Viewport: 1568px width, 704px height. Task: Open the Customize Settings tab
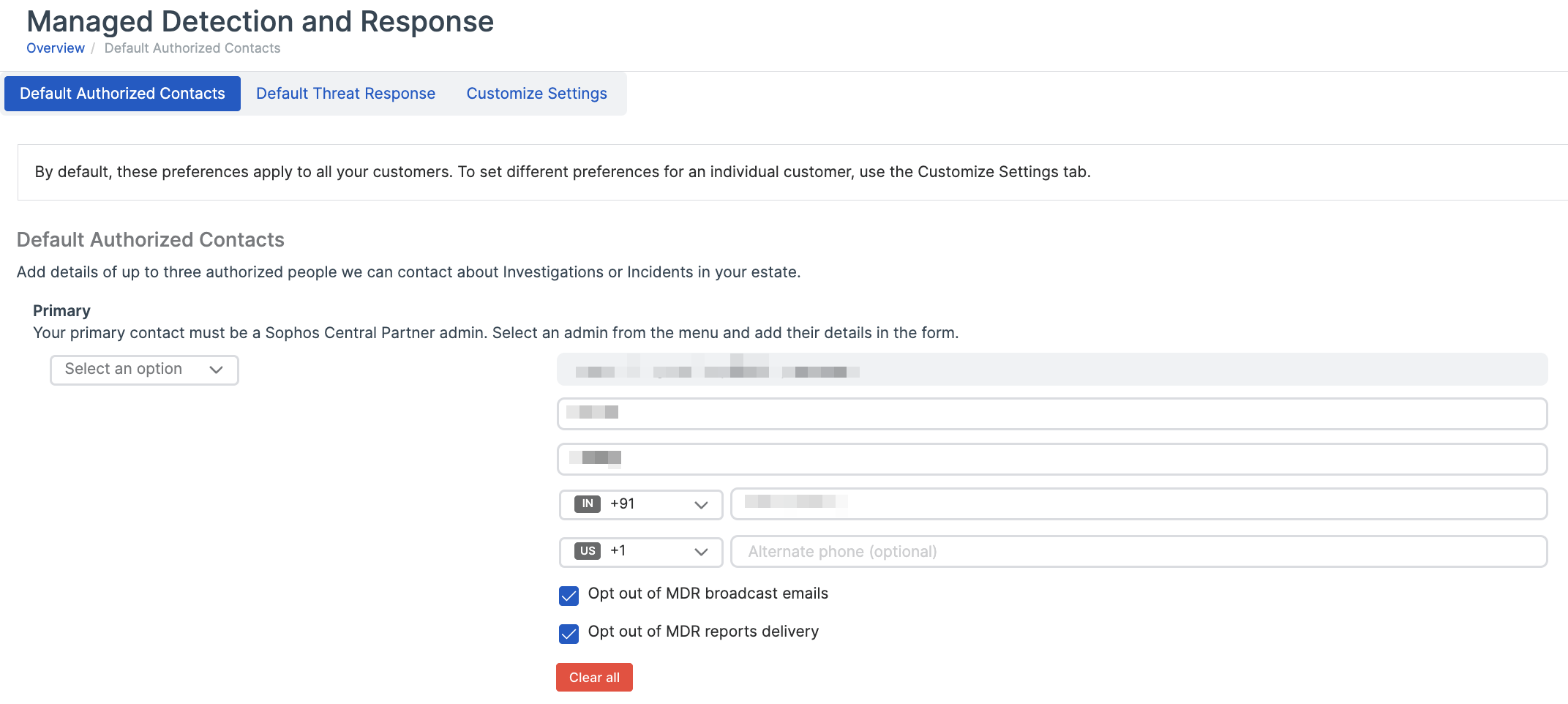[x=536, y=94]
